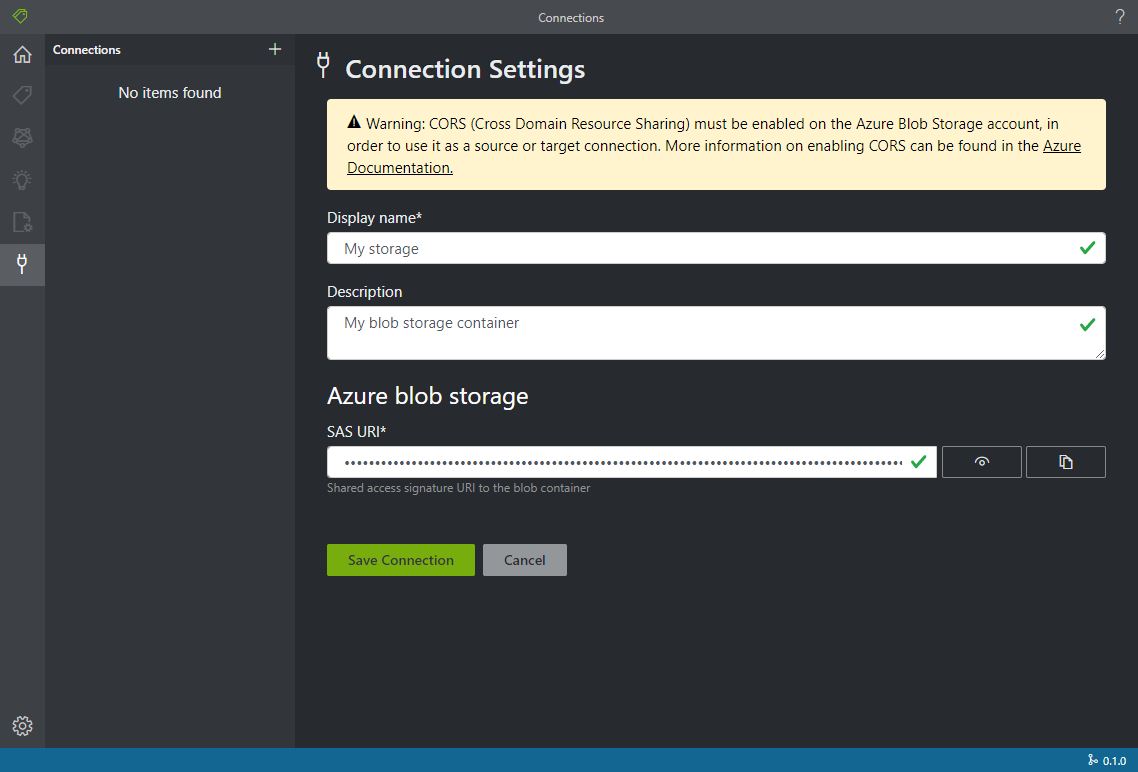This screenshot has height=772, width=1138.
Task: Click the 'Connections' window title text
Action: 571,17
